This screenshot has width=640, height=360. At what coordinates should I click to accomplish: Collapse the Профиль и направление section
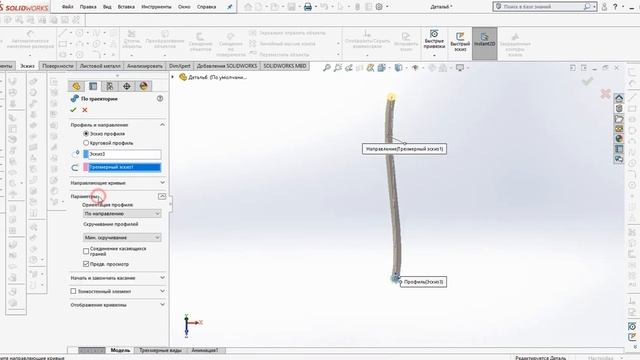(x=162, y=124)
